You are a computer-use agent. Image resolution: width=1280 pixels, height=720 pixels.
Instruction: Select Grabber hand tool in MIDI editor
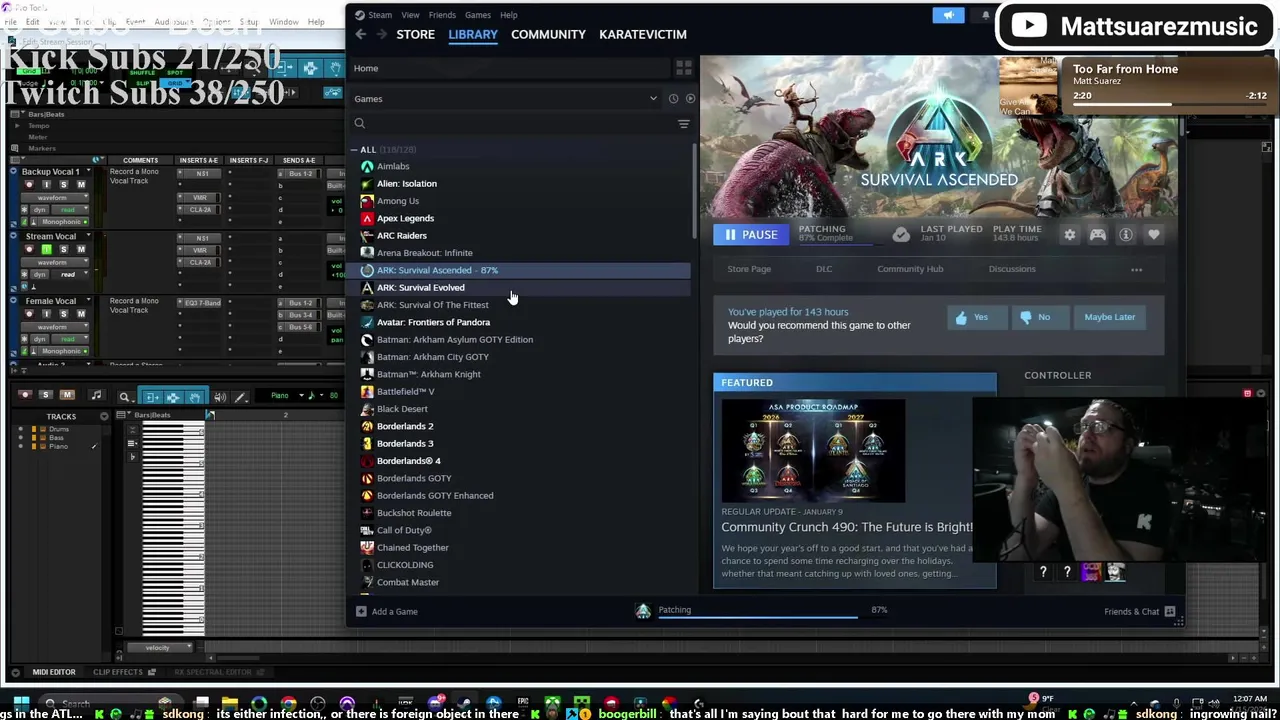point(194,397)
